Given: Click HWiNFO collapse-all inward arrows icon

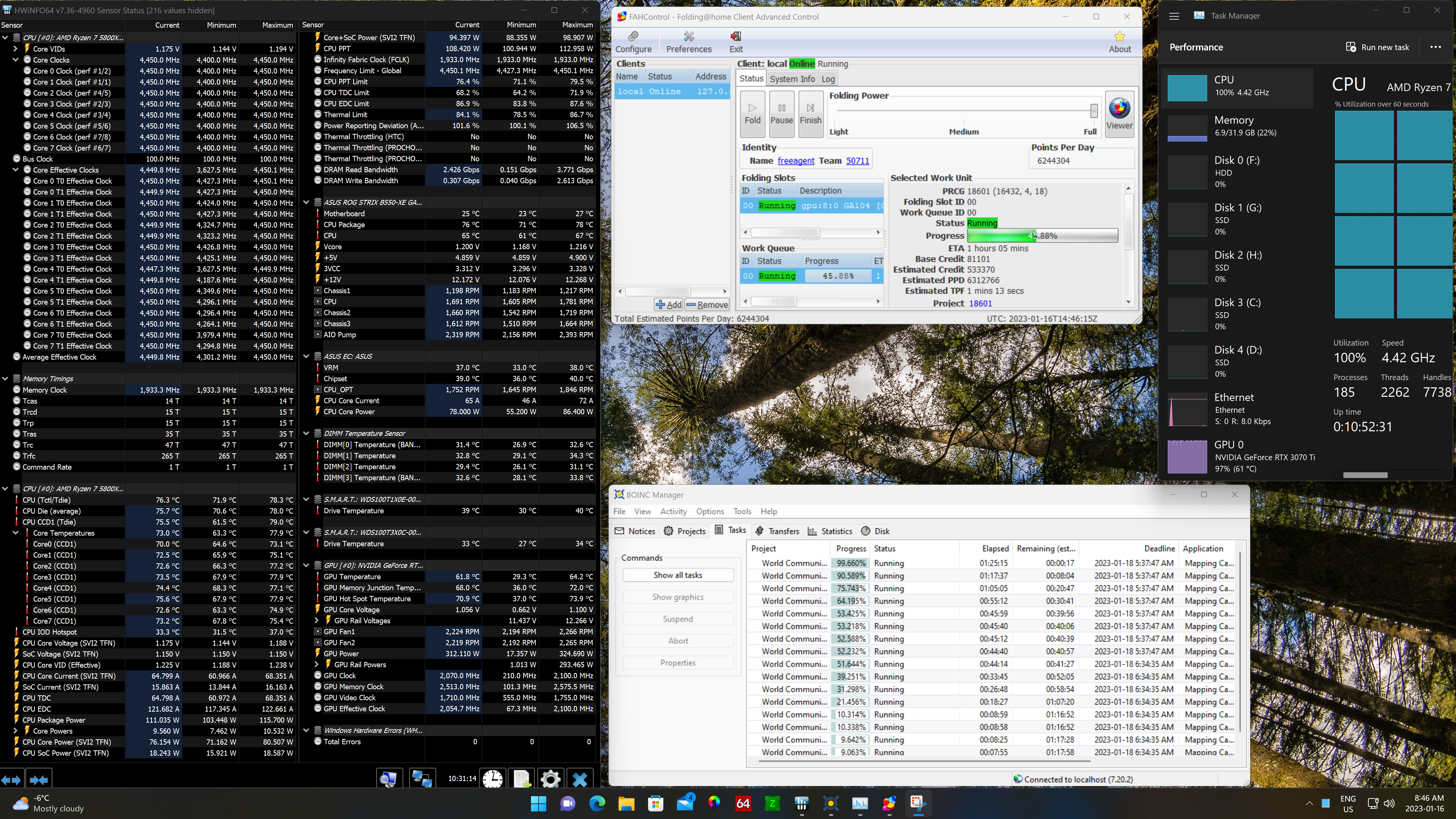Looking at the screenshot, I should point(39,780).
